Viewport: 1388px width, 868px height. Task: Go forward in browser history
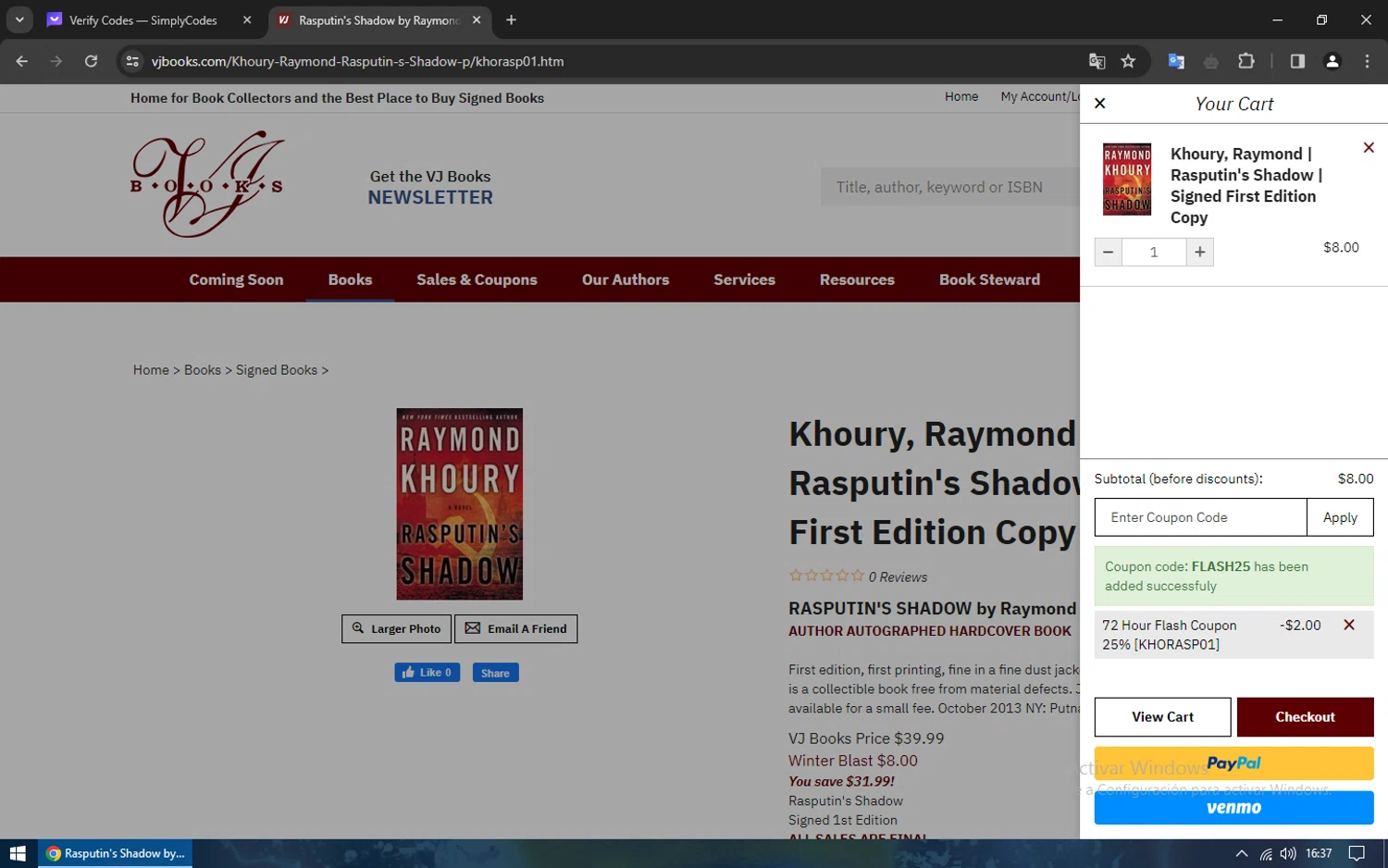point(56,61)
